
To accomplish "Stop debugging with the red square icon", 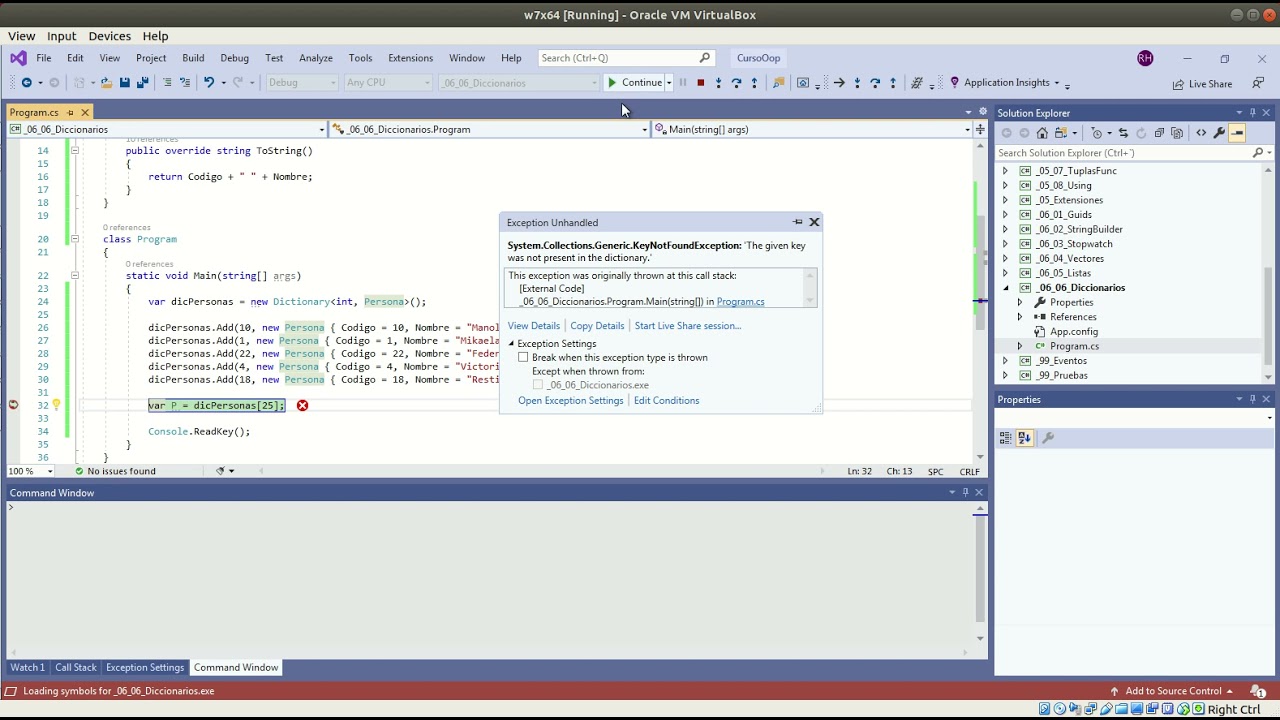I will point(700,83).
